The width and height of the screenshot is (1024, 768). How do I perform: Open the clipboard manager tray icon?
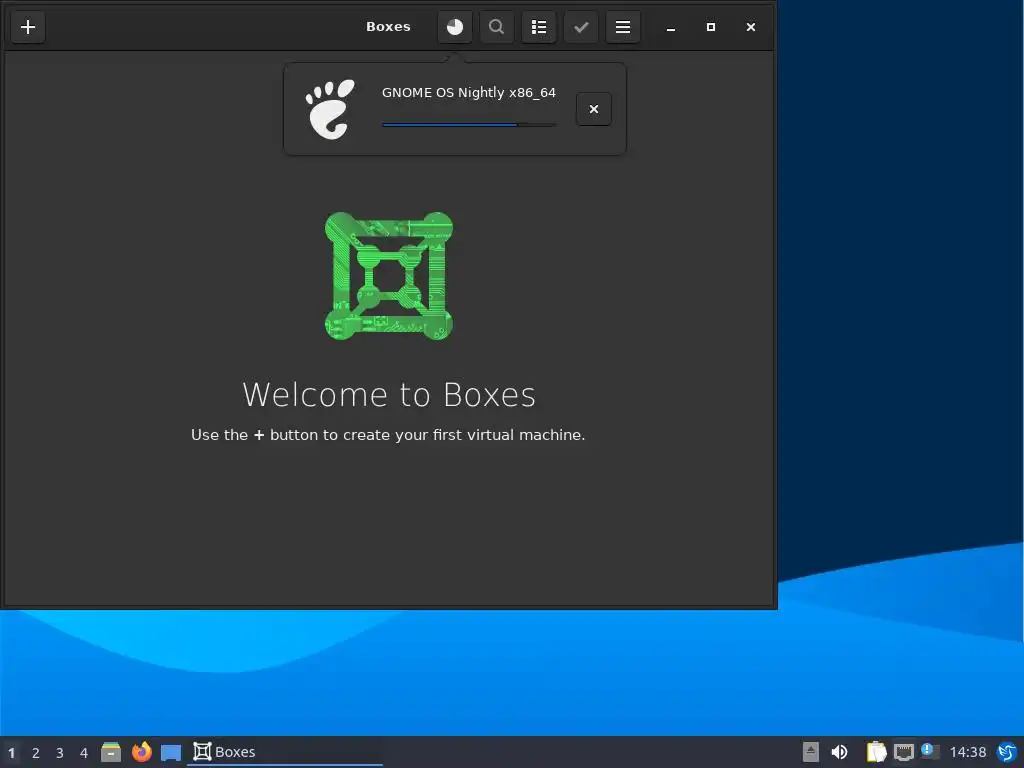click(876, 752)
